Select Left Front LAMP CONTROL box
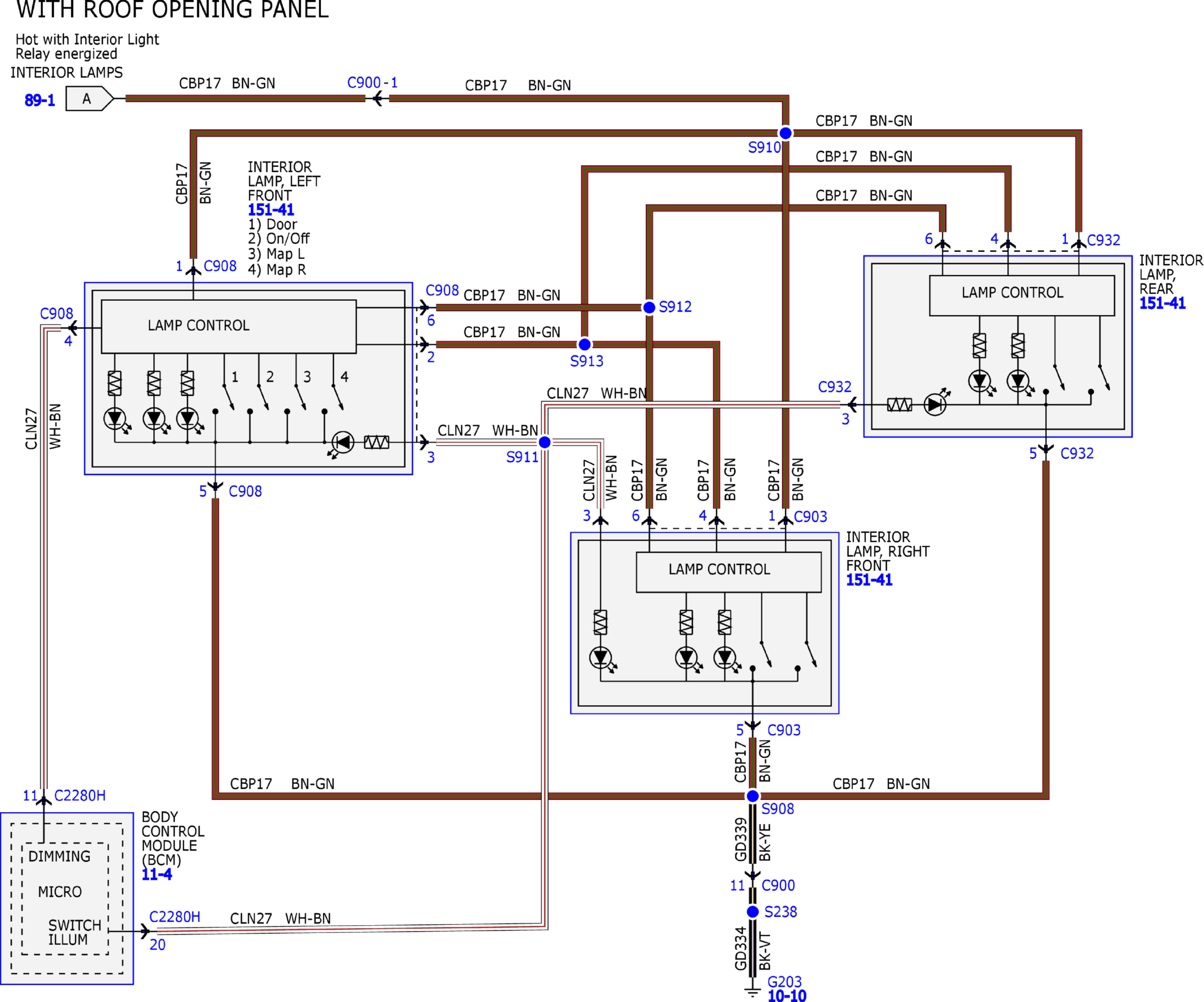Image resolution: width=1204 pixels, height=1002 pixels. [229, 326]
